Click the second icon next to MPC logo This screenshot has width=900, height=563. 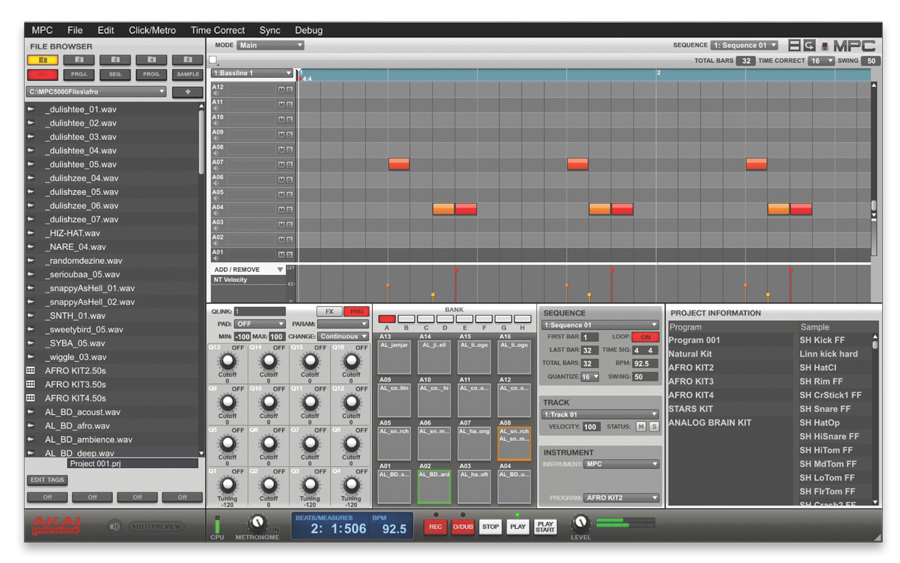click(x=809, y=45)
